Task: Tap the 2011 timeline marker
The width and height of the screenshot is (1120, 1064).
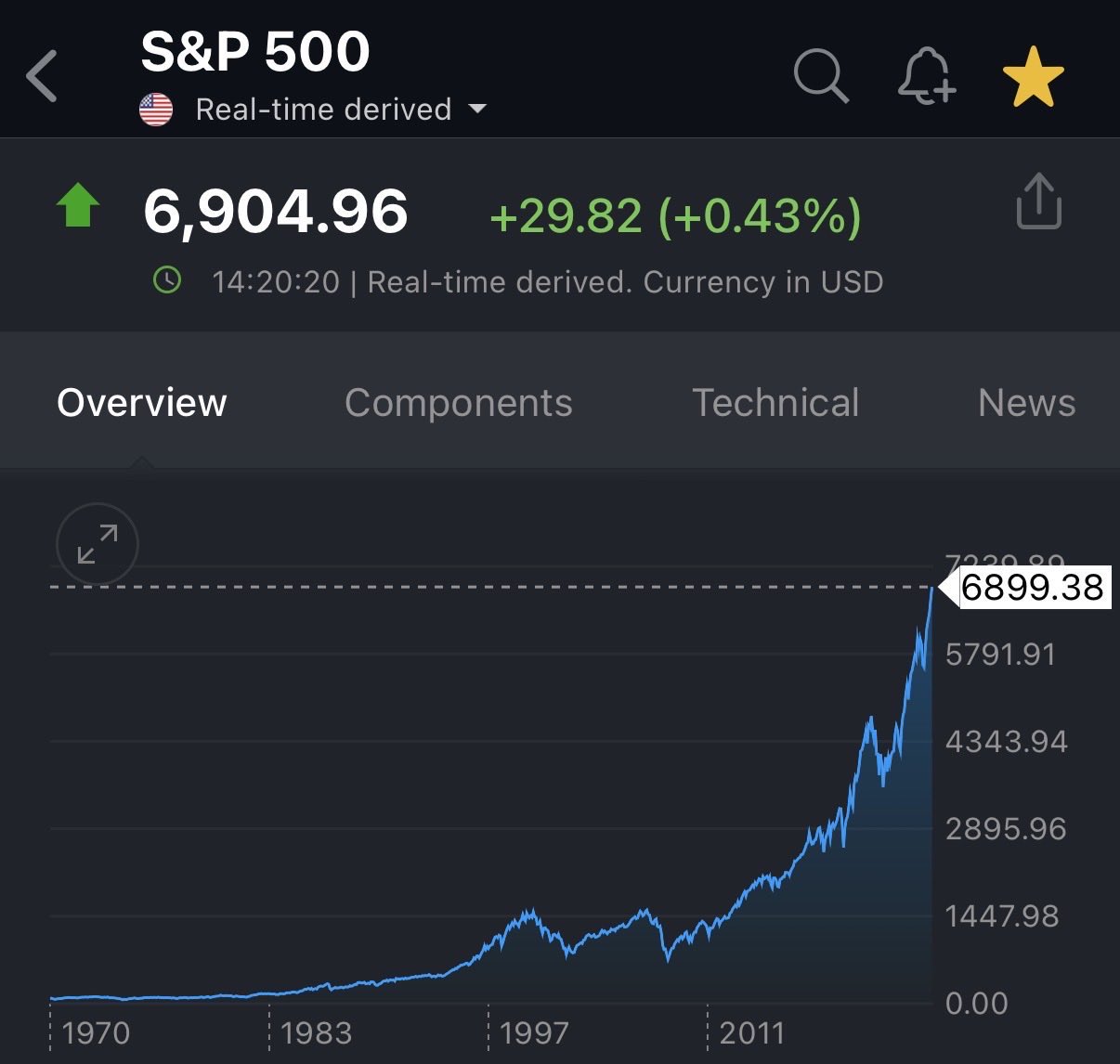Action: click(752, 1032)
